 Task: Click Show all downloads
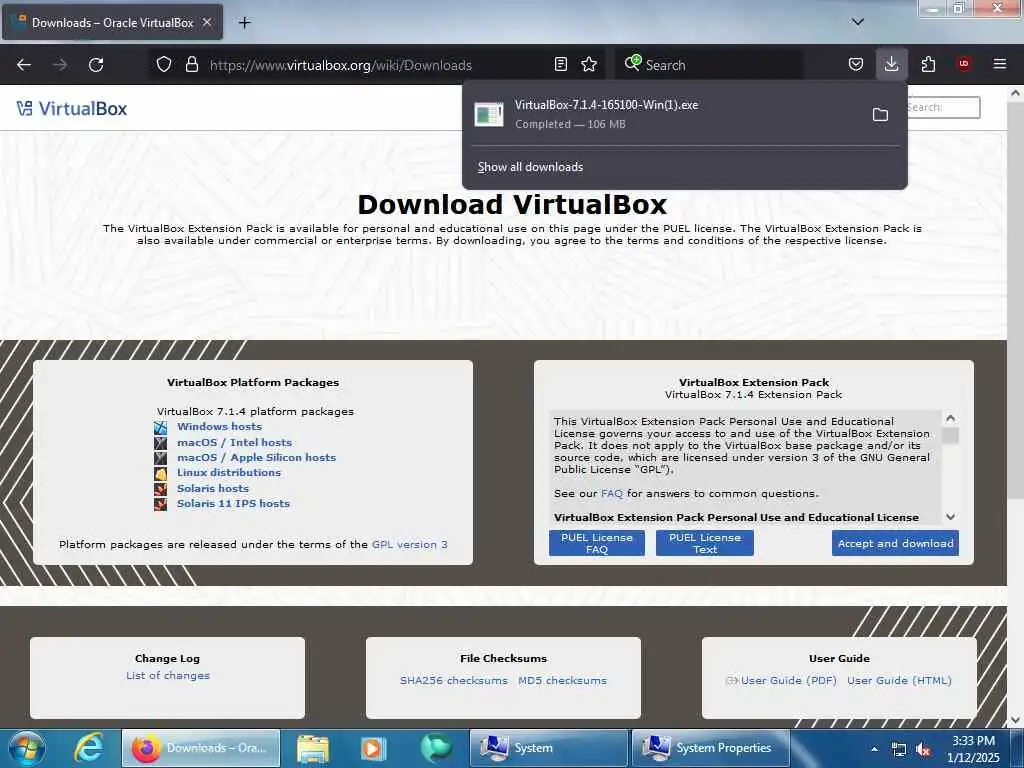[x=530, y=167]
